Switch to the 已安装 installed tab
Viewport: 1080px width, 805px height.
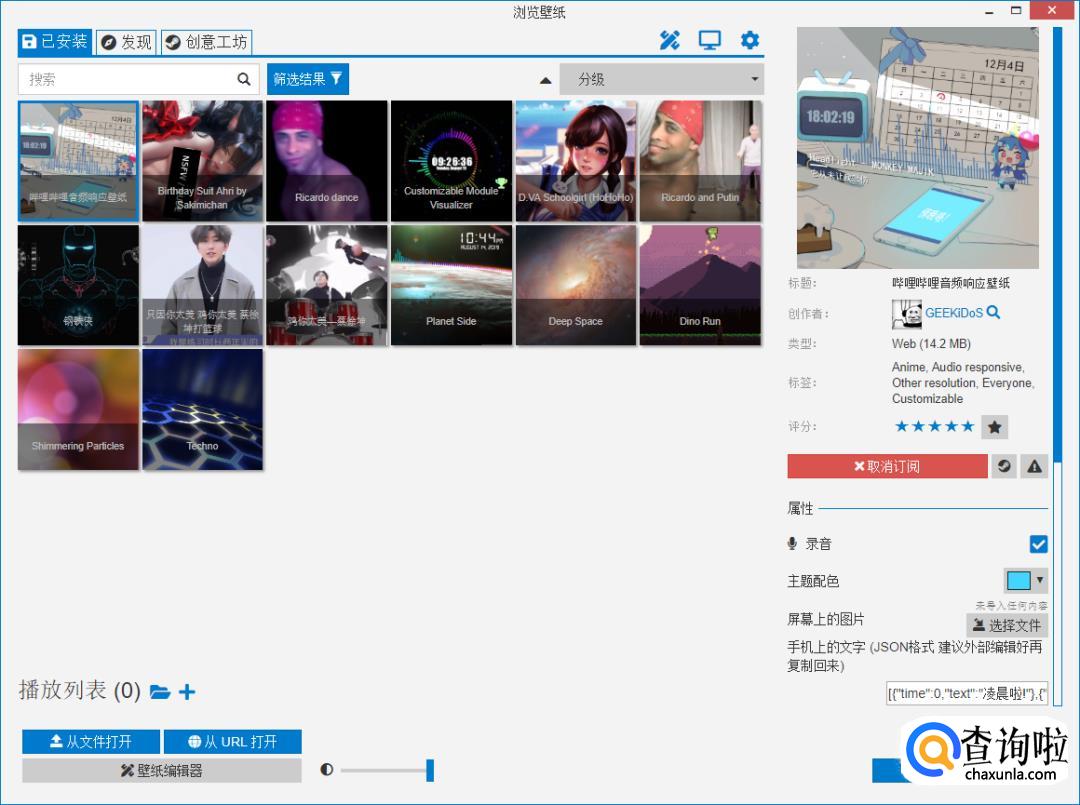55,41
